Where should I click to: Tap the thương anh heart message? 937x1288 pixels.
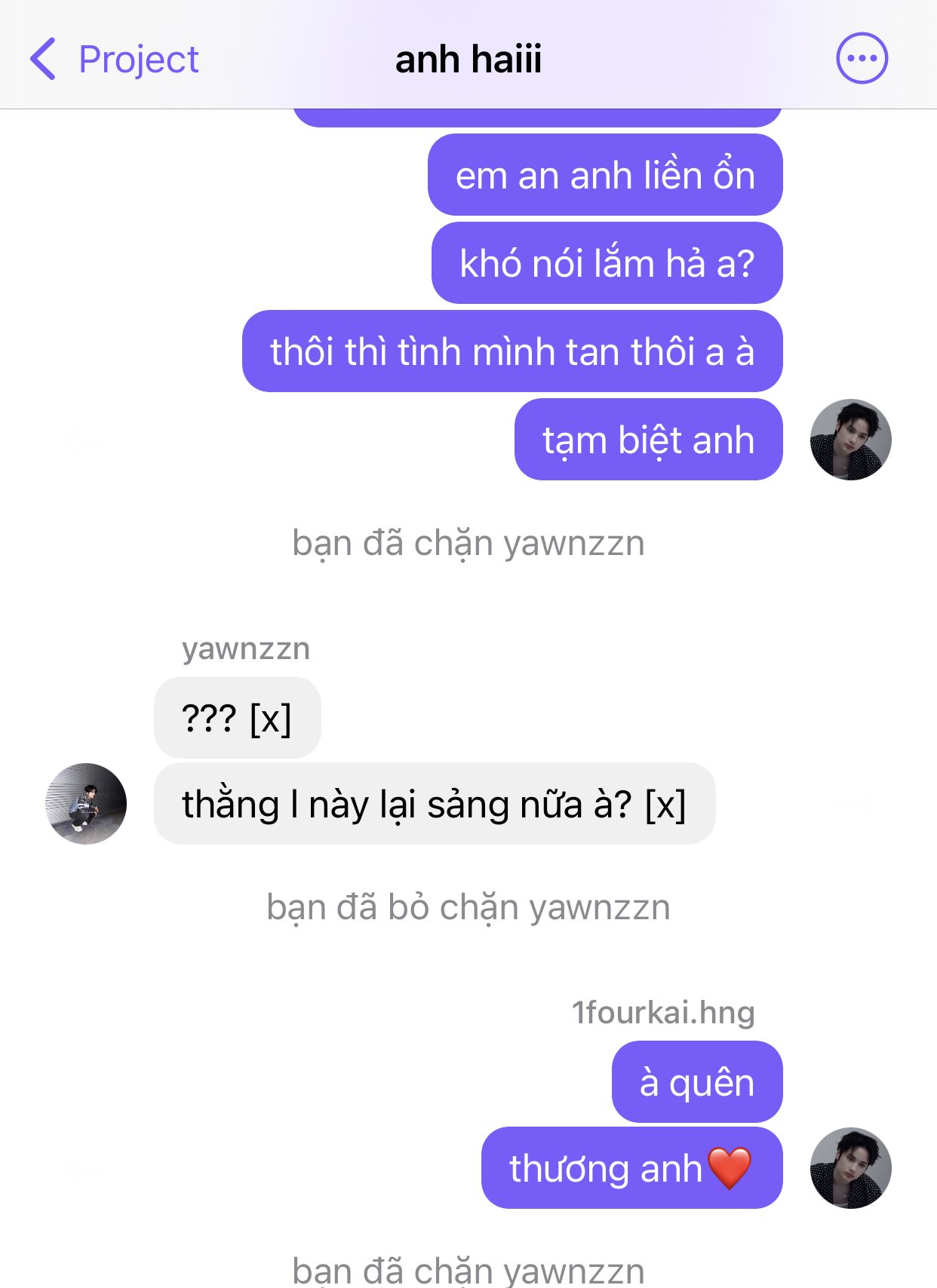coord(631,1168)
